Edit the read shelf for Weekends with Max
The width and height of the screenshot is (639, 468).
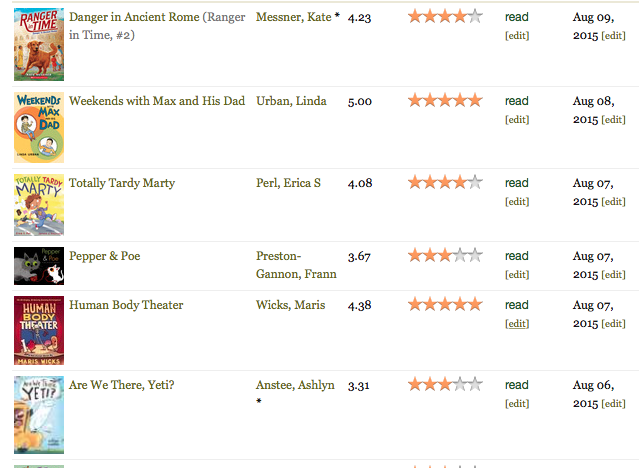517,119
